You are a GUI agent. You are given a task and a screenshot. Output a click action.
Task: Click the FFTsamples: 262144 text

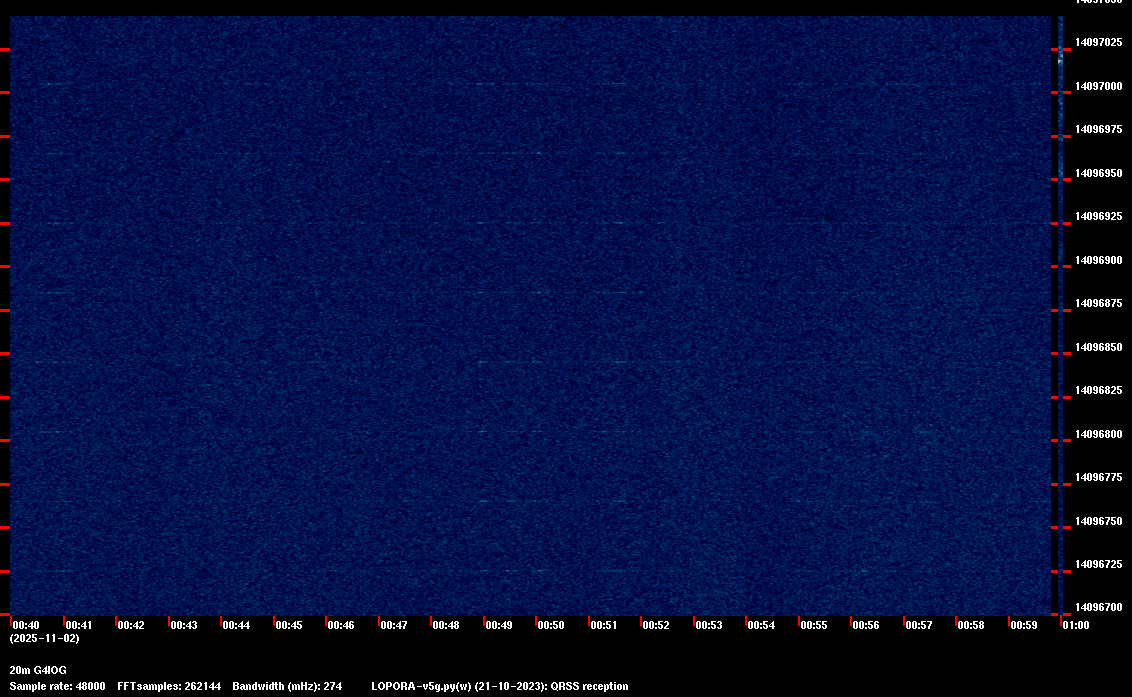(169, 686)
